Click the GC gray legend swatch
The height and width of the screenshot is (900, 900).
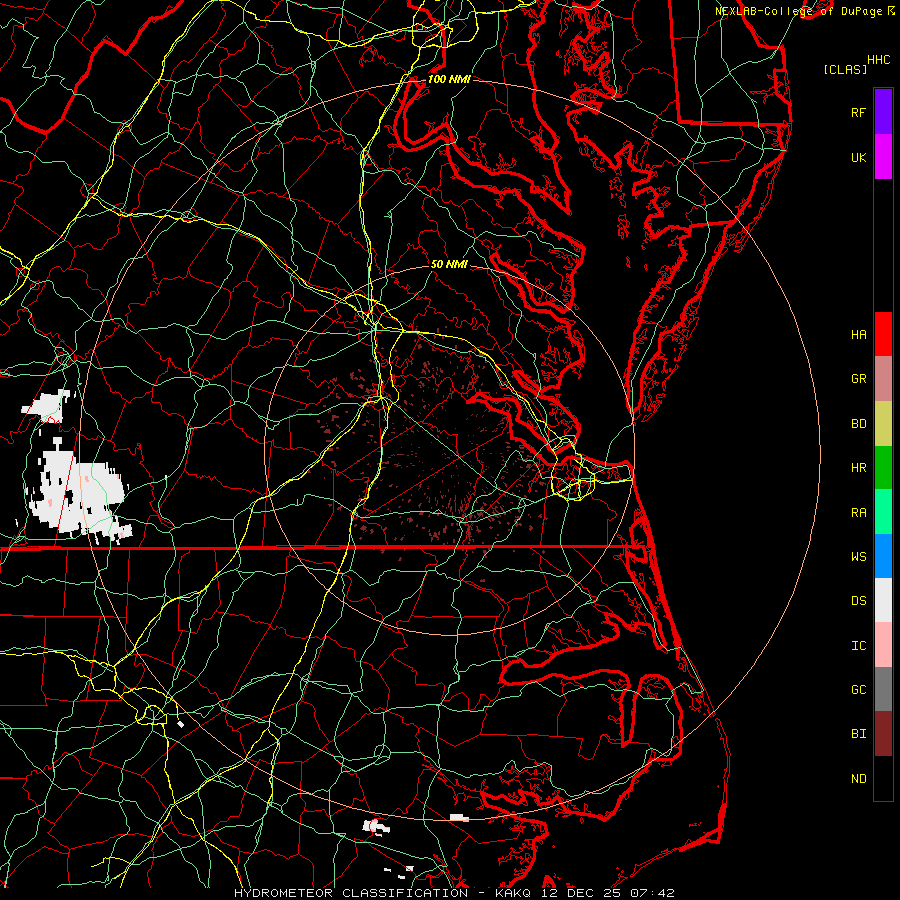883,689
